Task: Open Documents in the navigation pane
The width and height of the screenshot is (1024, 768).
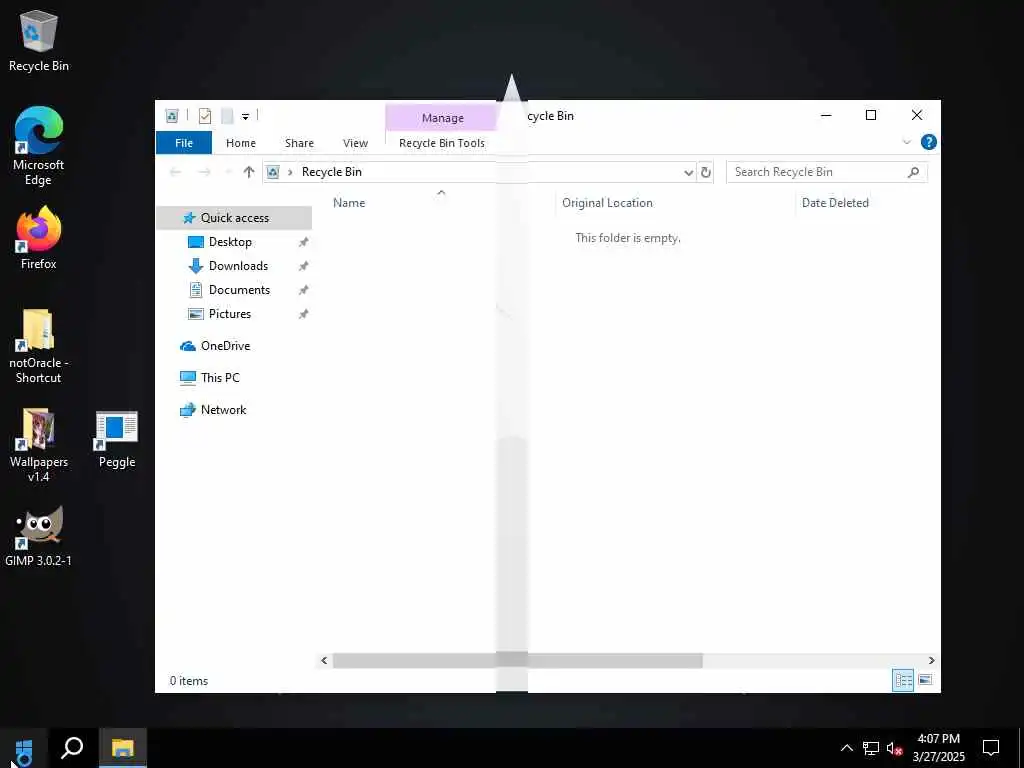Action: point(239,290)
